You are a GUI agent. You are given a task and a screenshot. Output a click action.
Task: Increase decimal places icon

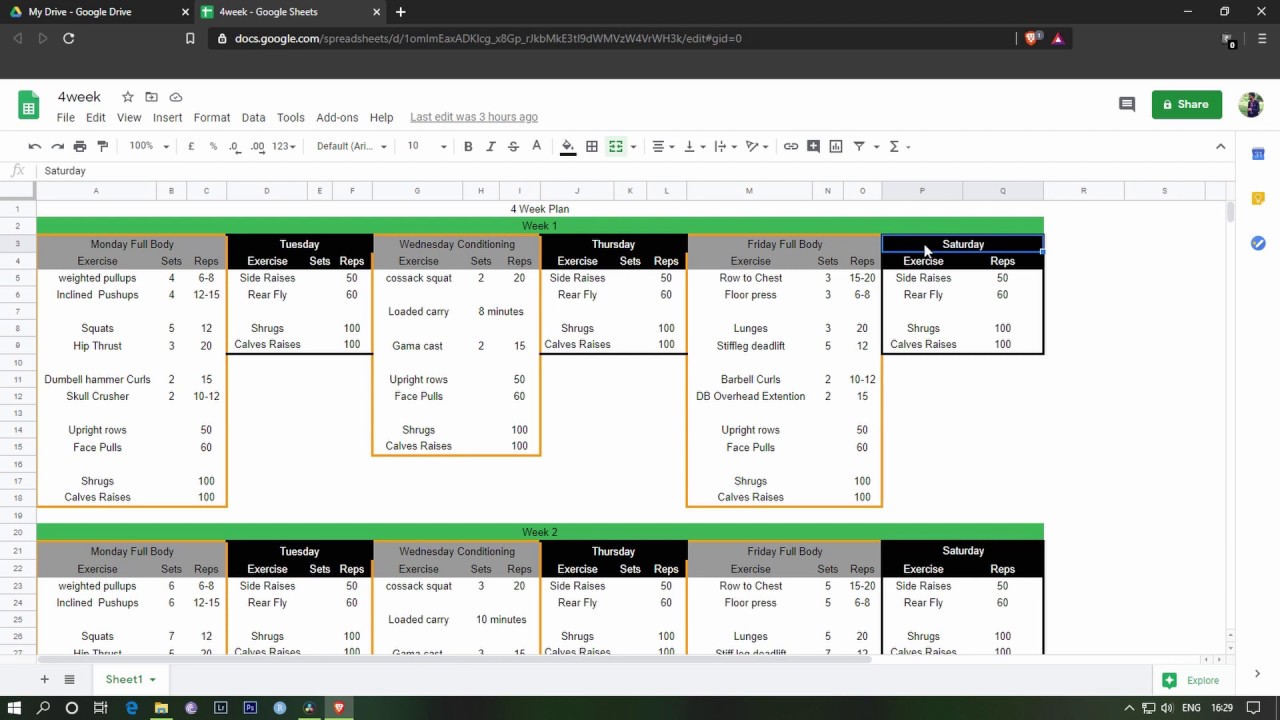pos(258,146)
